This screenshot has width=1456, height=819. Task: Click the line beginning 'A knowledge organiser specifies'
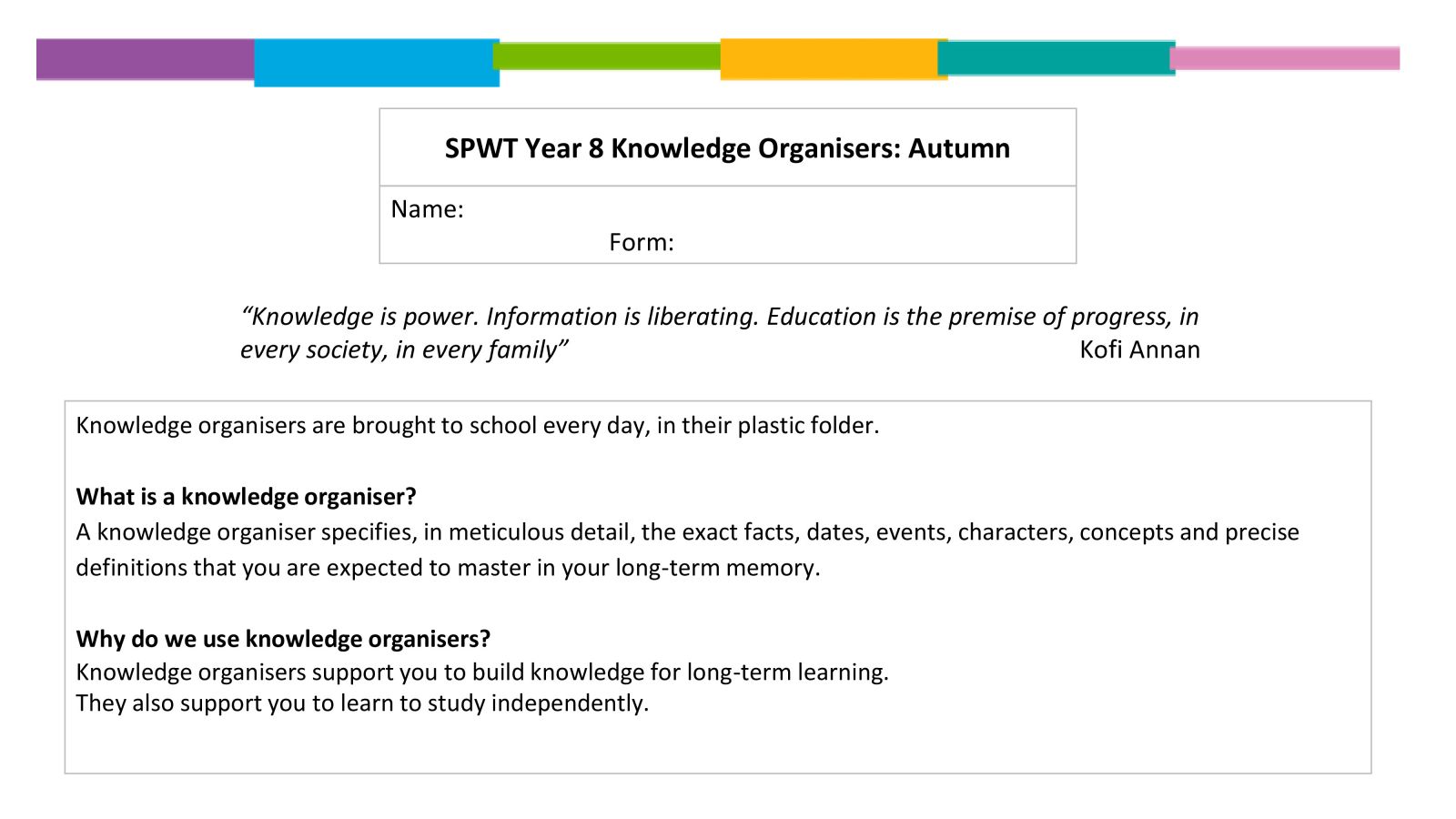tap(688, 532)
